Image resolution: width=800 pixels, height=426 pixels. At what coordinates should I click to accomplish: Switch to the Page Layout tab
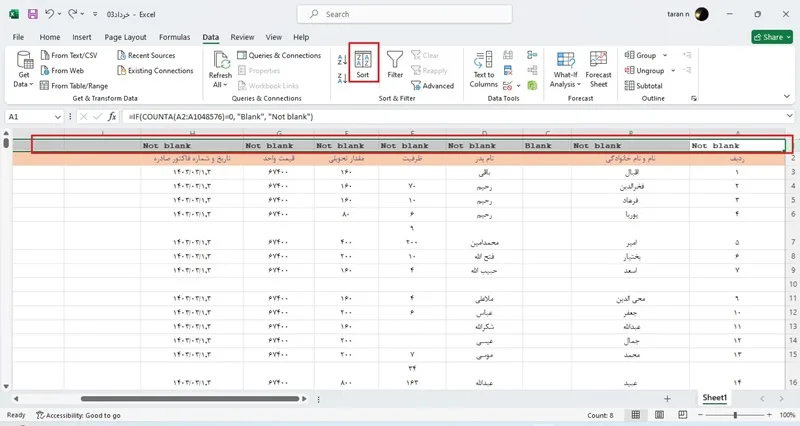125,37
